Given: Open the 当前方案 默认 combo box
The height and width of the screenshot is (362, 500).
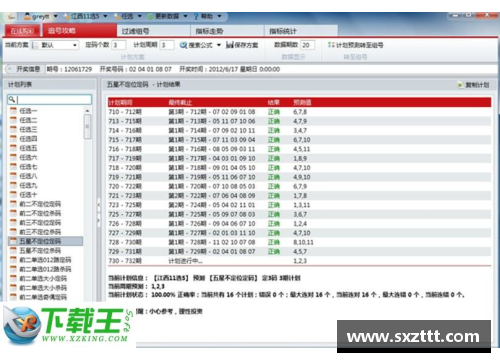Looking at the screenshot, I should click(x=55, y=45).
